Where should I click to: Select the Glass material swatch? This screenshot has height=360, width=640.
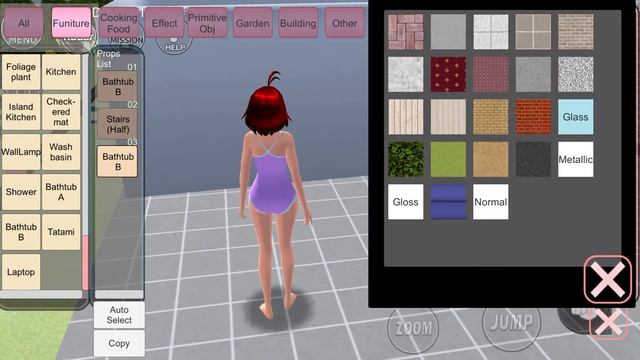click(576, 117)
